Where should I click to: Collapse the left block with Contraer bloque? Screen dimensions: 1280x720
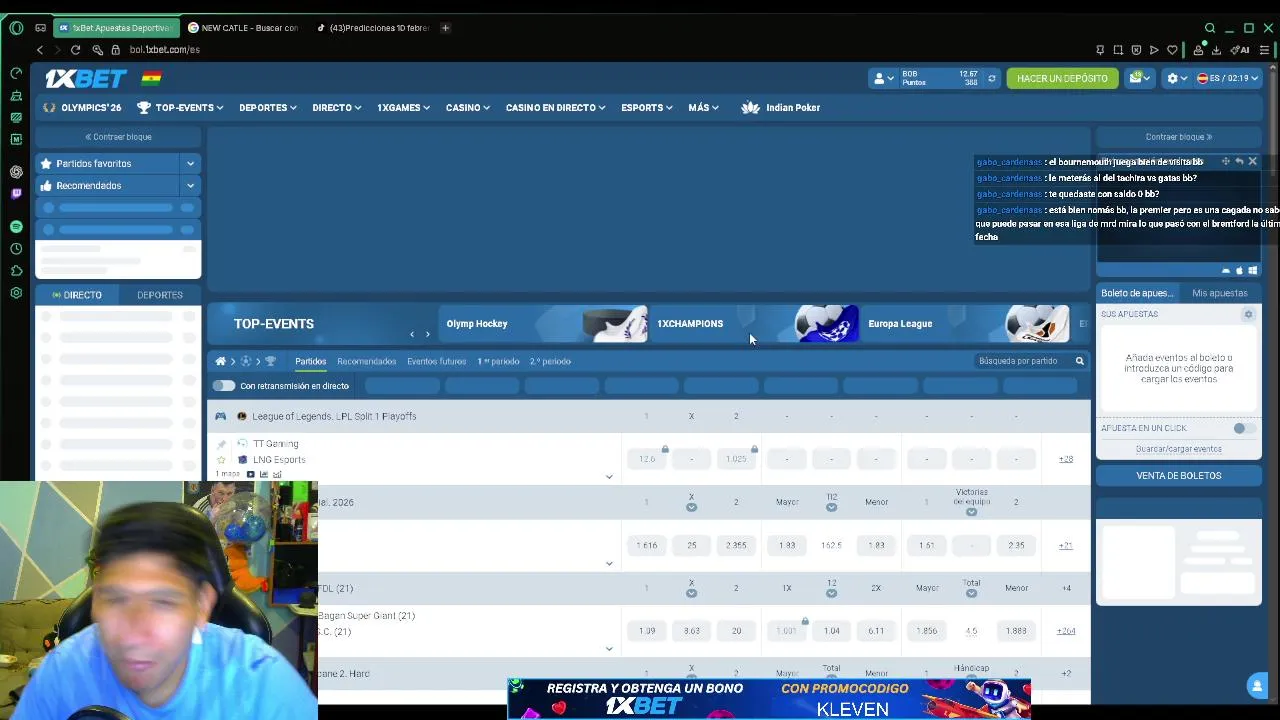pos(118,137)
